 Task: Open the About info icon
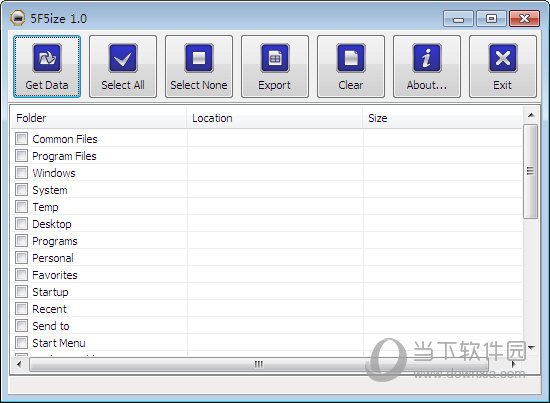427,58
